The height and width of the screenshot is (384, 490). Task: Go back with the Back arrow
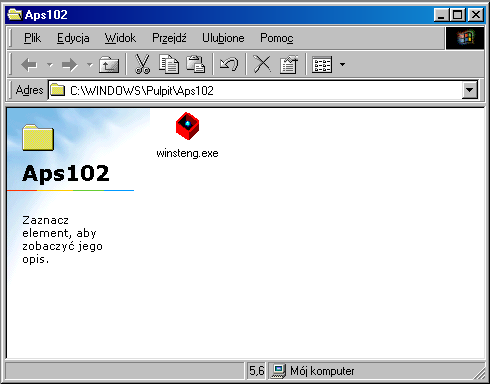[x=29, y=64]
